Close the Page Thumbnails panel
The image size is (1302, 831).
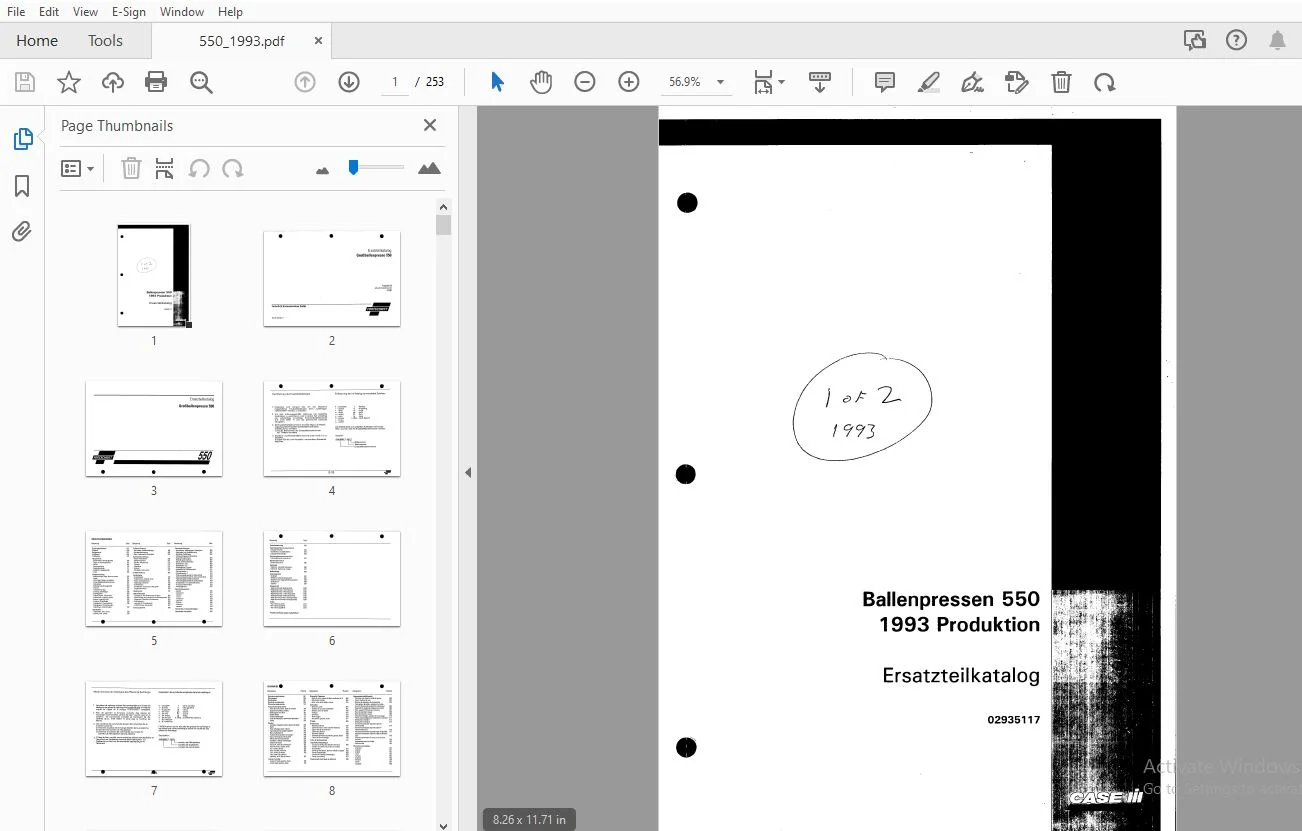point(430,125)
